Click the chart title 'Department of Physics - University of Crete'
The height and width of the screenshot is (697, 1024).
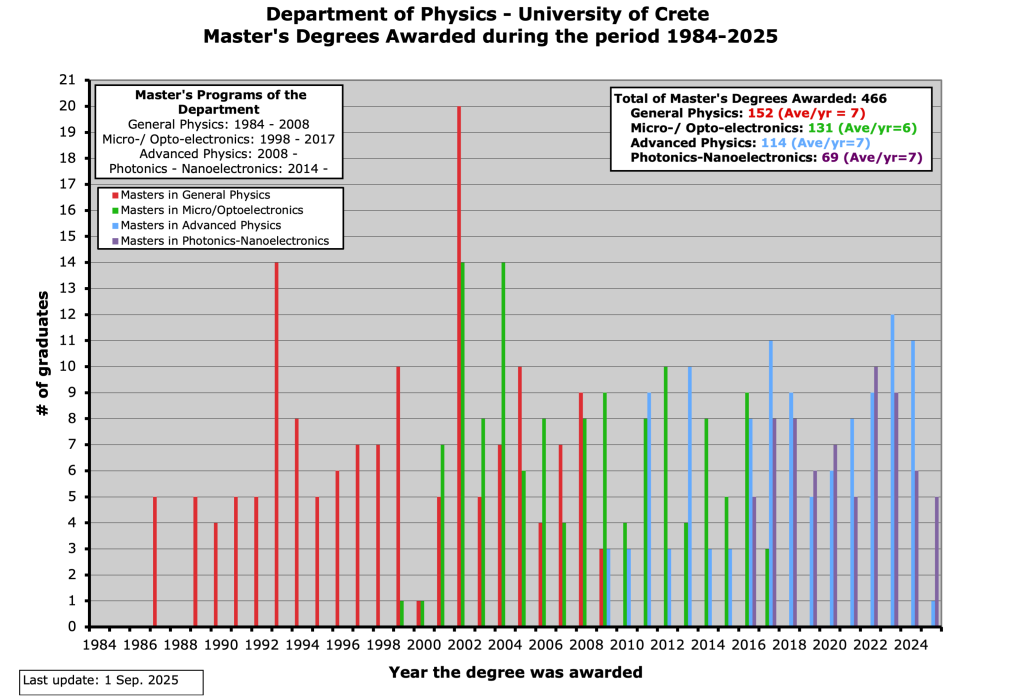click(487, 14)
